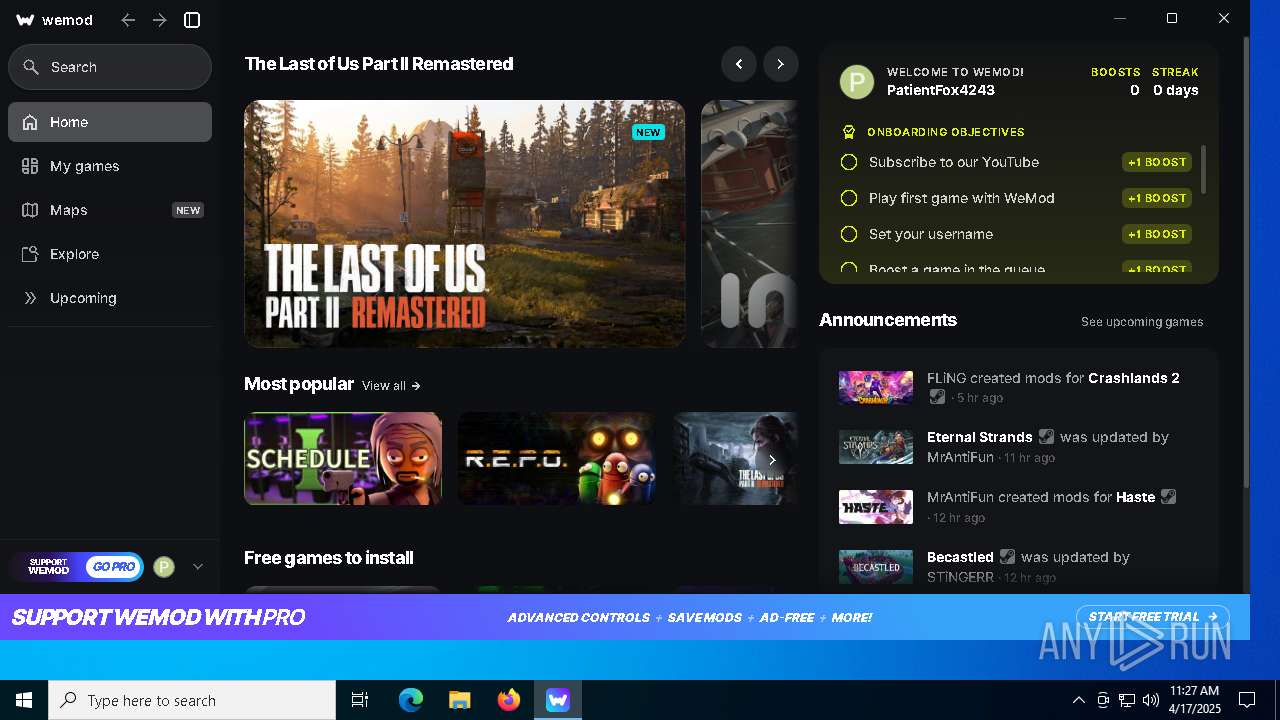The image size is (1280, 720).
Task: Open My games in sidebar
Action: pos(110,166)
